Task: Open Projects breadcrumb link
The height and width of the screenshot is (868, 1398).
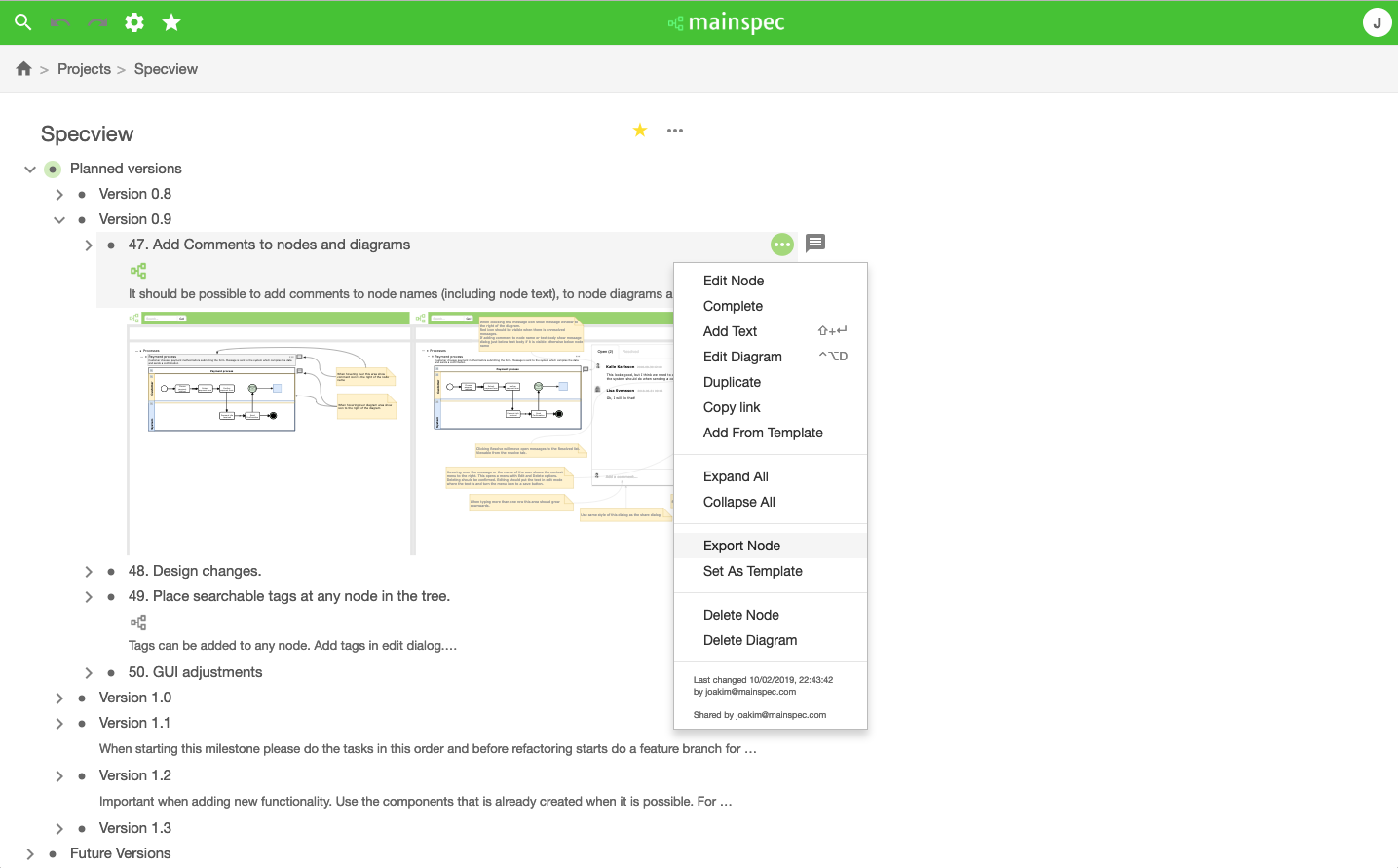Action: click(84, 69)
